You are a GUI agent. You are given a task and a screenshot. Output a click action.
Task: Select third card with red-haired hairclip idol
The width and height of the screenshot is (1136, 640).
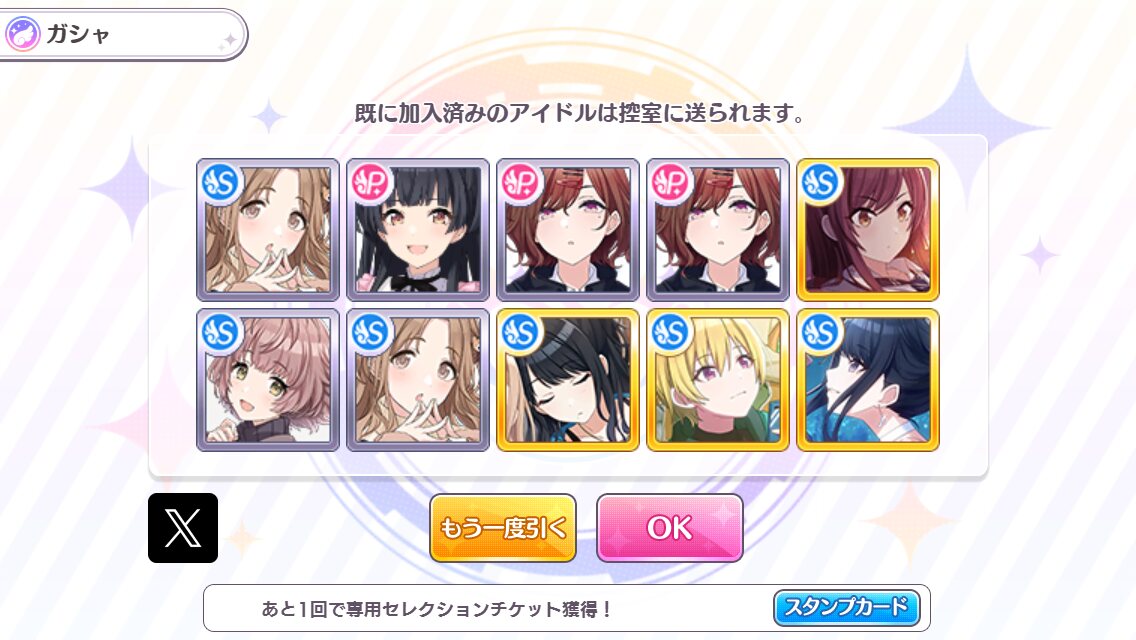[x=568, y=230]
